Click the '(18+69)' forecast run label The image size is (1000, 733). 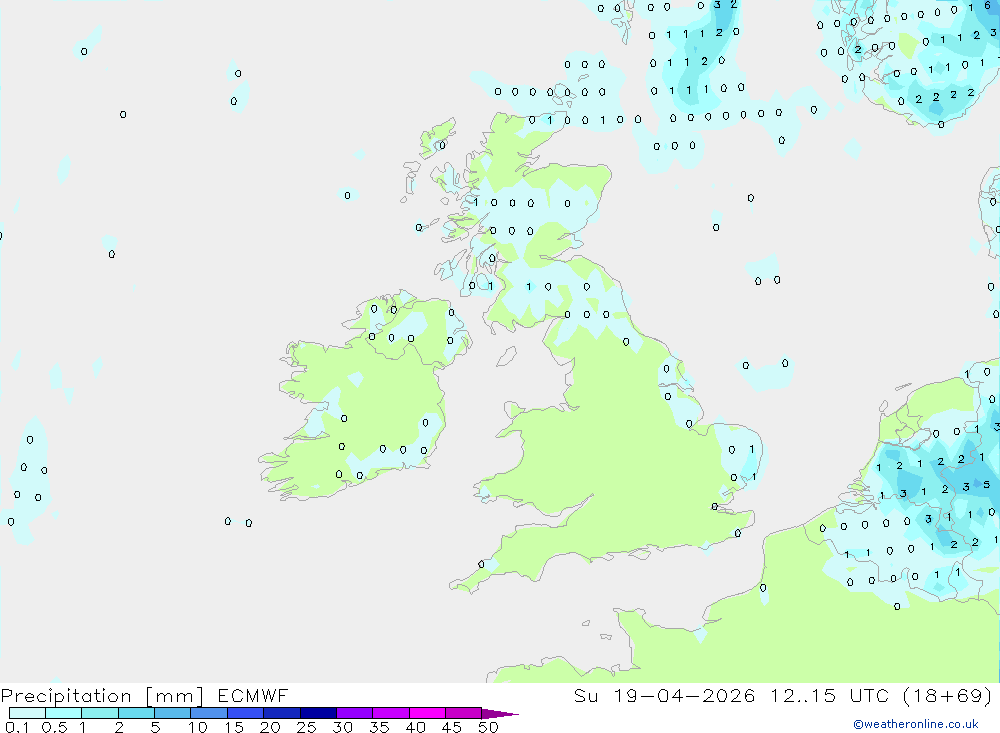948,695
